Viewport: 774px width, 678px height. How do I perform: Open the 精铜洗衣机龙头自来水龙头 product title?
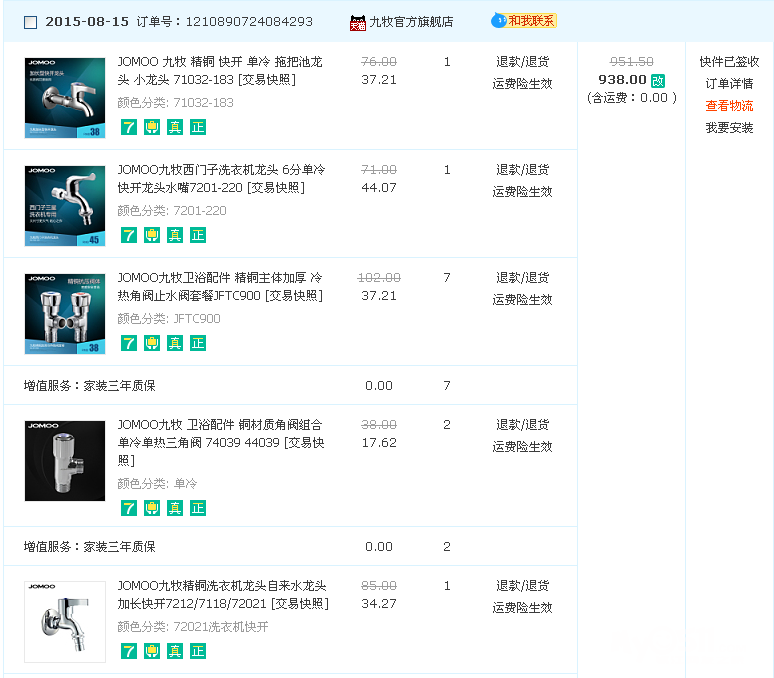[x=223, y=595]
